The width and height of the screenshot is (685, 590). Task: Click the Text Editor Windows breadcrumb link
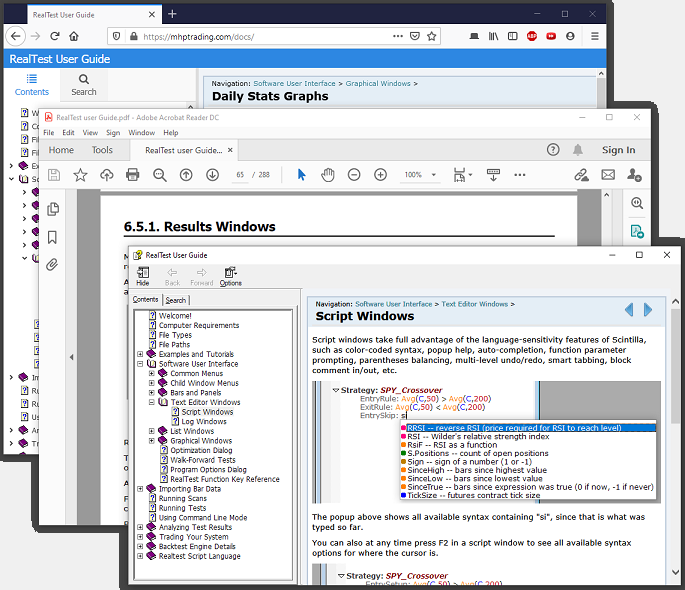coord(475,303)
